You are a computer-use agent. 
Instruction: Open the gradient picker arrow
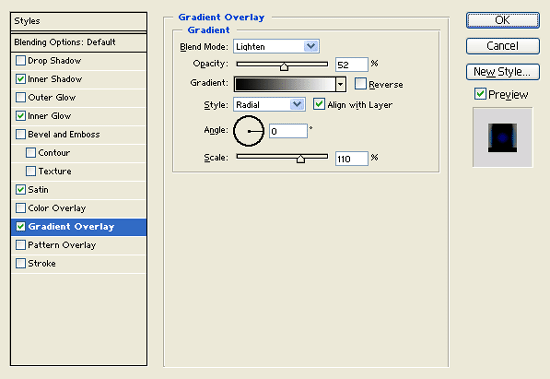(340, 84)
